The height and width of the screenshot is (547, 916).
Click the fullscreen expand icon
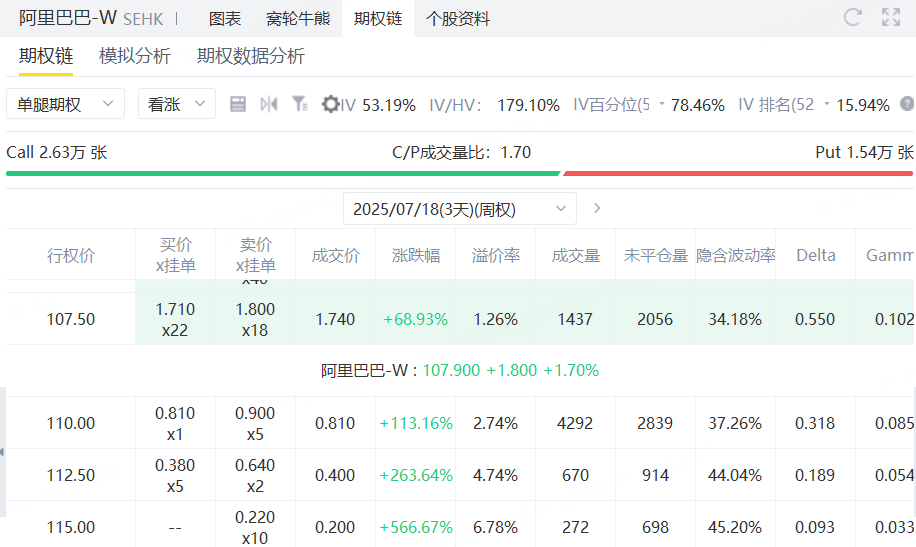[891, 17]
